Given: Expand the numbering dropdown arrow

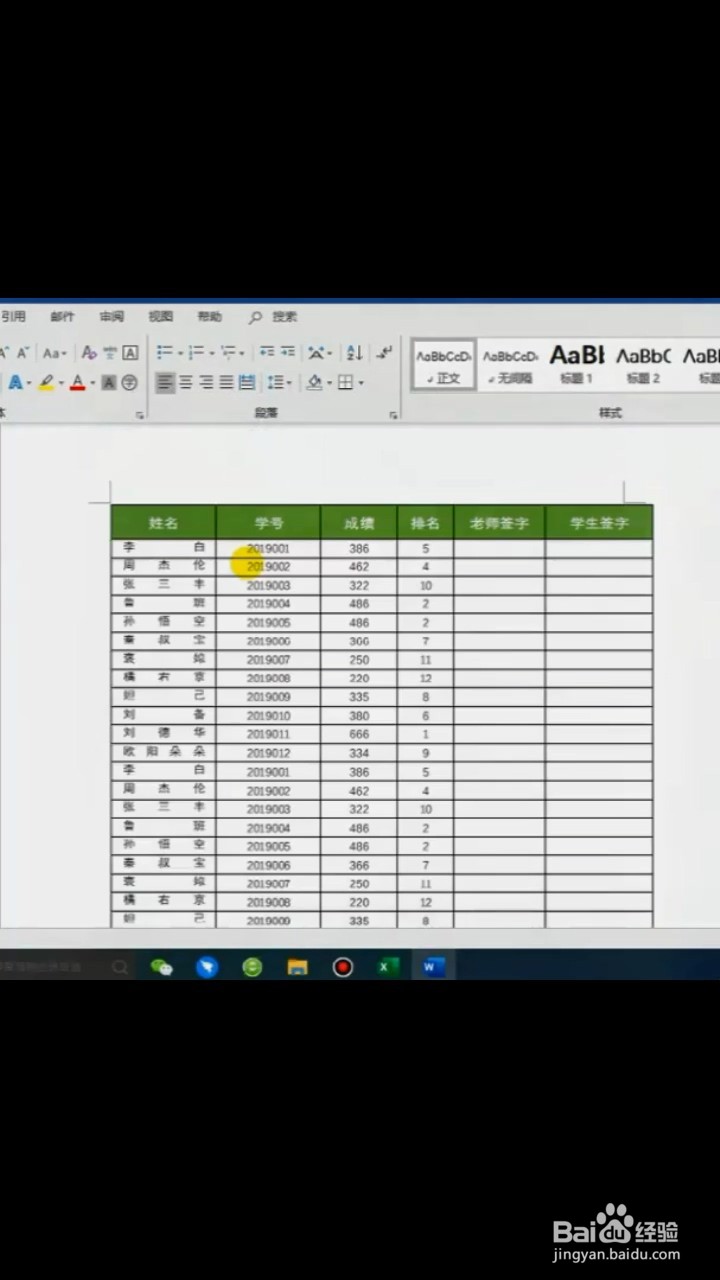Looking at the screenshot, I should [211, 353].
